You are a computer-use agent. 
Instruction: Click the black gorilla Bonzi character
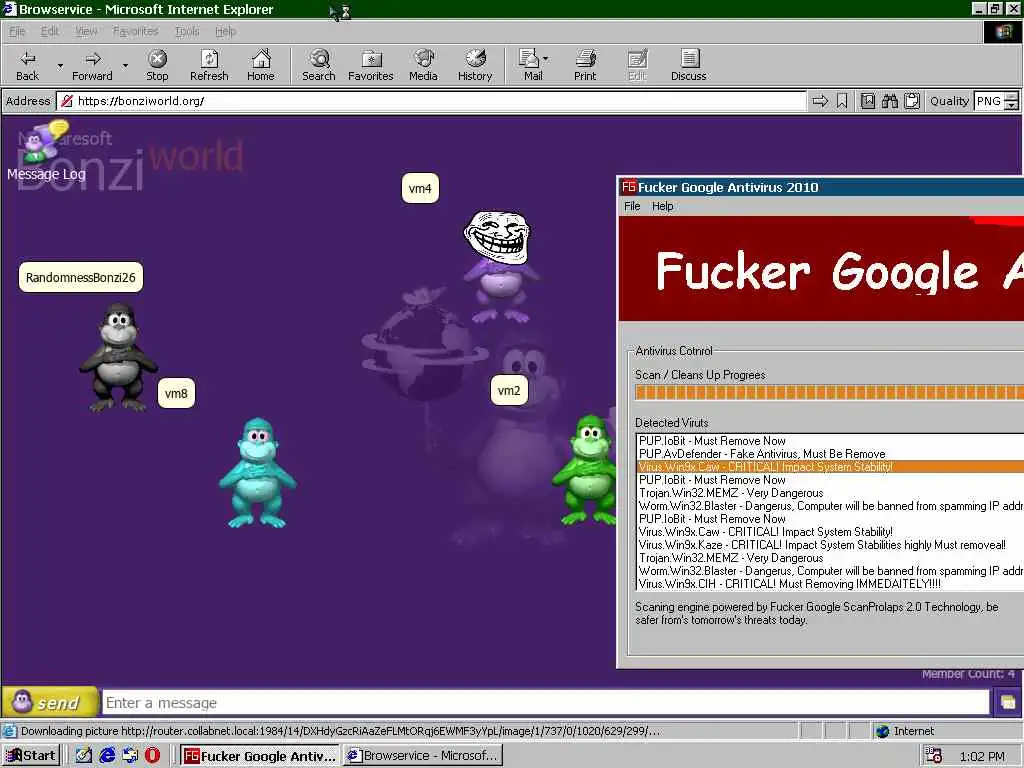[x=118, y=358]
